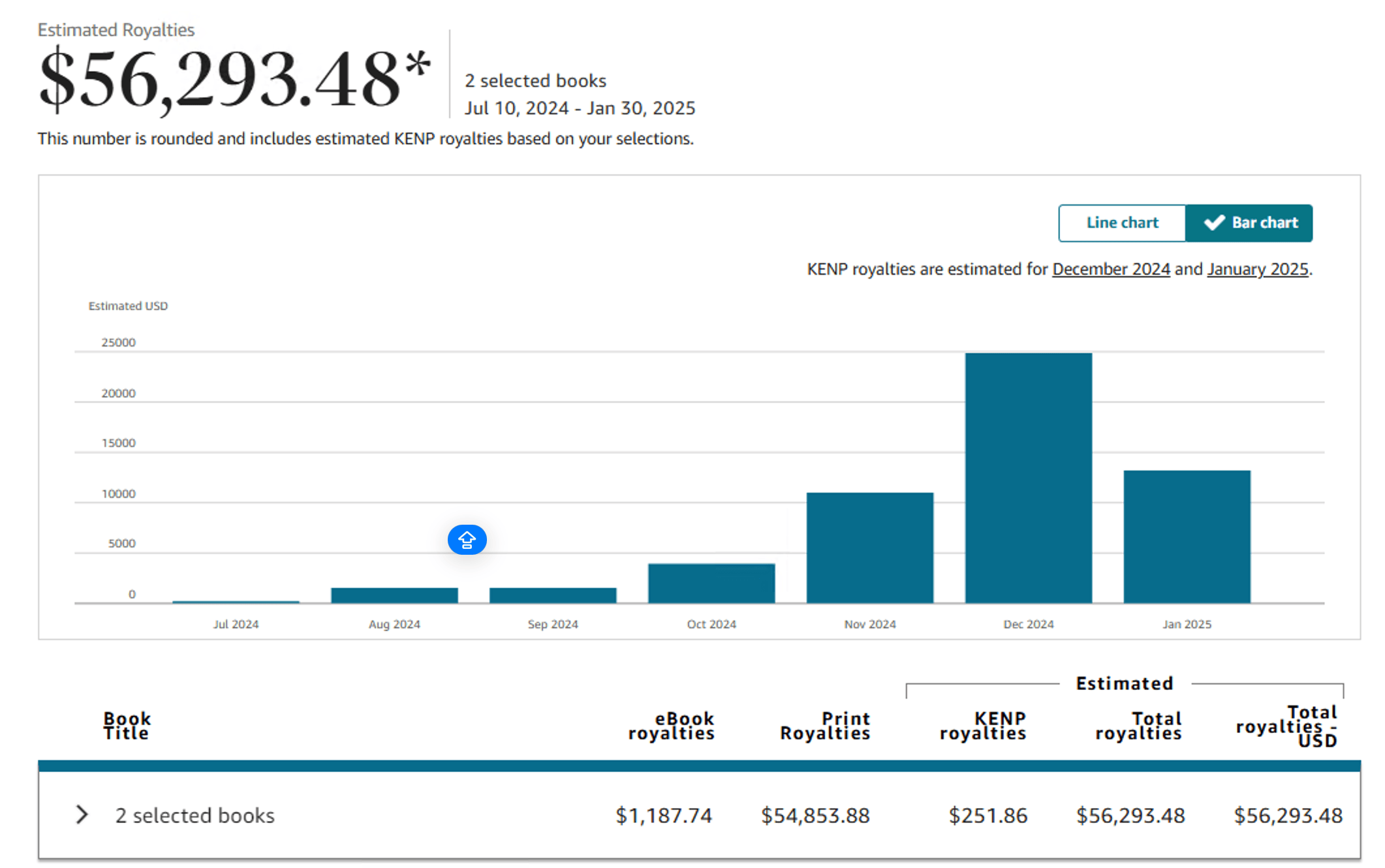Click the Total royalties column header
This screenshot has width=1385, height=868.
tap(1138, 726)
